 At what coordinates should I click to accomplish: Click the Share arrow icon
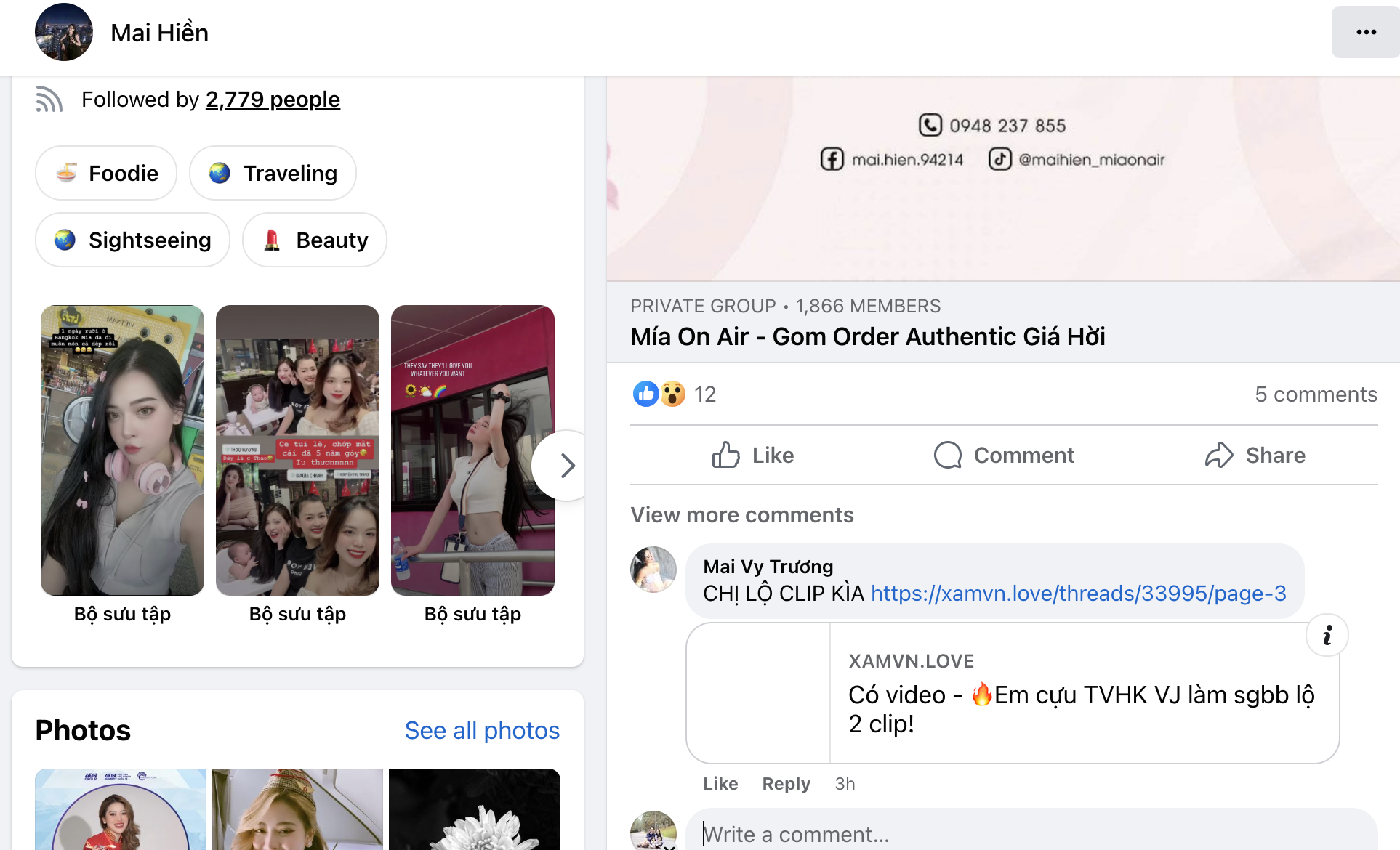click(x=1219, y=455)
